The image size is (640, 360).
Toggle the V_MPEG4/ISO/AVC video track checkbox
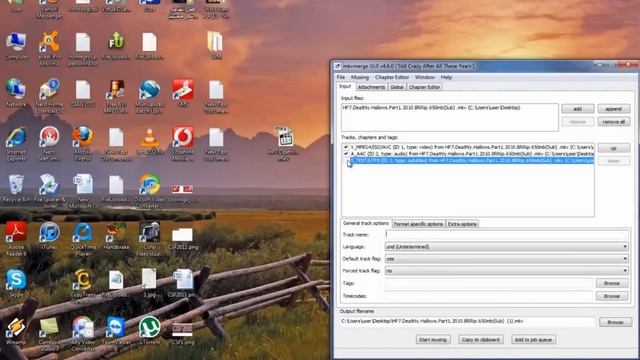pos(346,147)
